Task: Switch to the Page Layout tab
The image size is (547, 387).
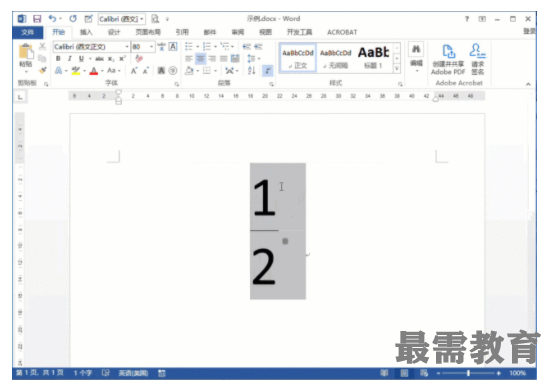Action: click(x=148, y=32)
